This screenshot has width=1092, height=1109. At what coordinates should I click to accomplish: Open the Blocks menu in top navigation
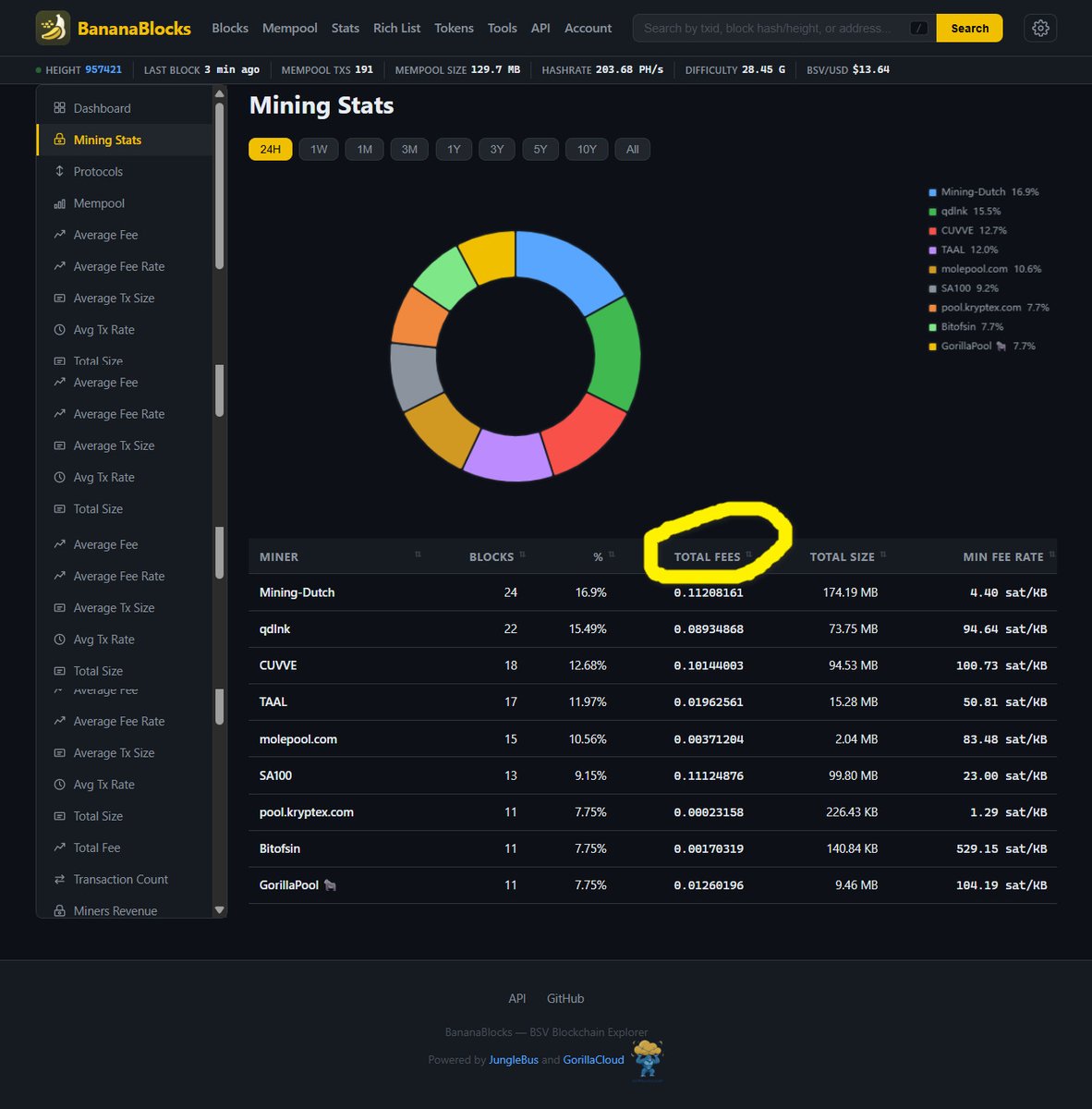pyautogui.click(x=230, y=28)
